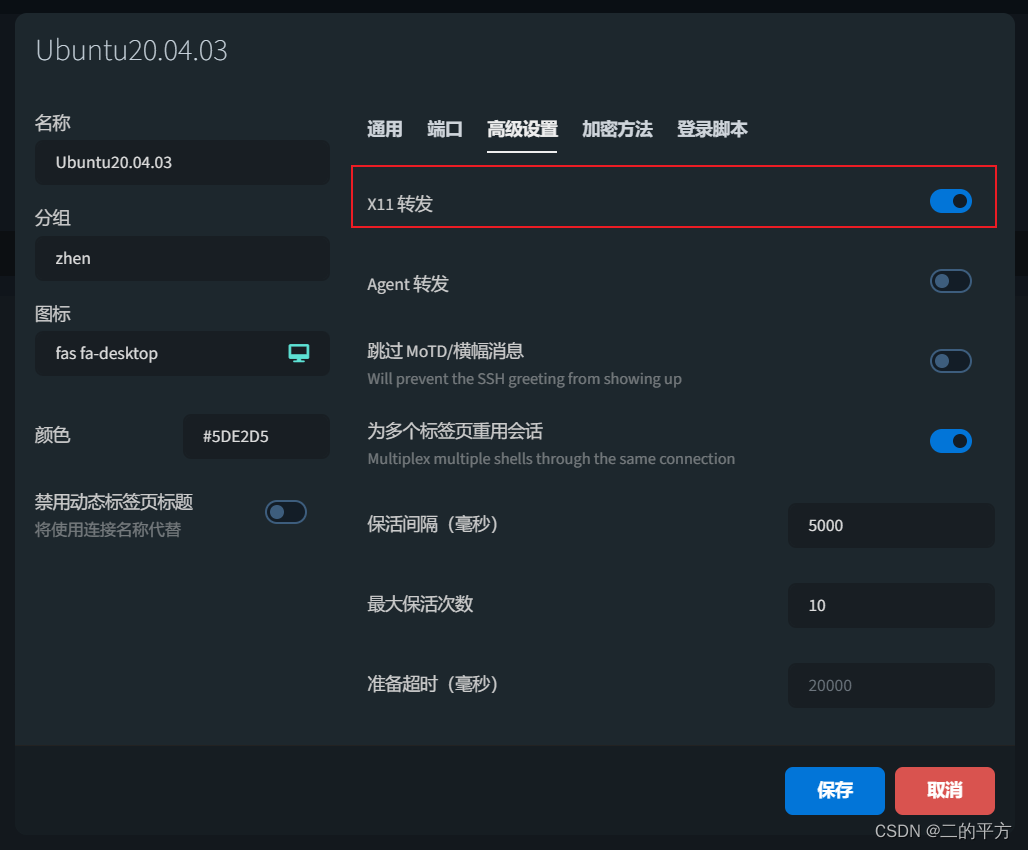Enable the Agent 转发 toggle
Screen dimensions: 1028x850
(x=951, y=281)
